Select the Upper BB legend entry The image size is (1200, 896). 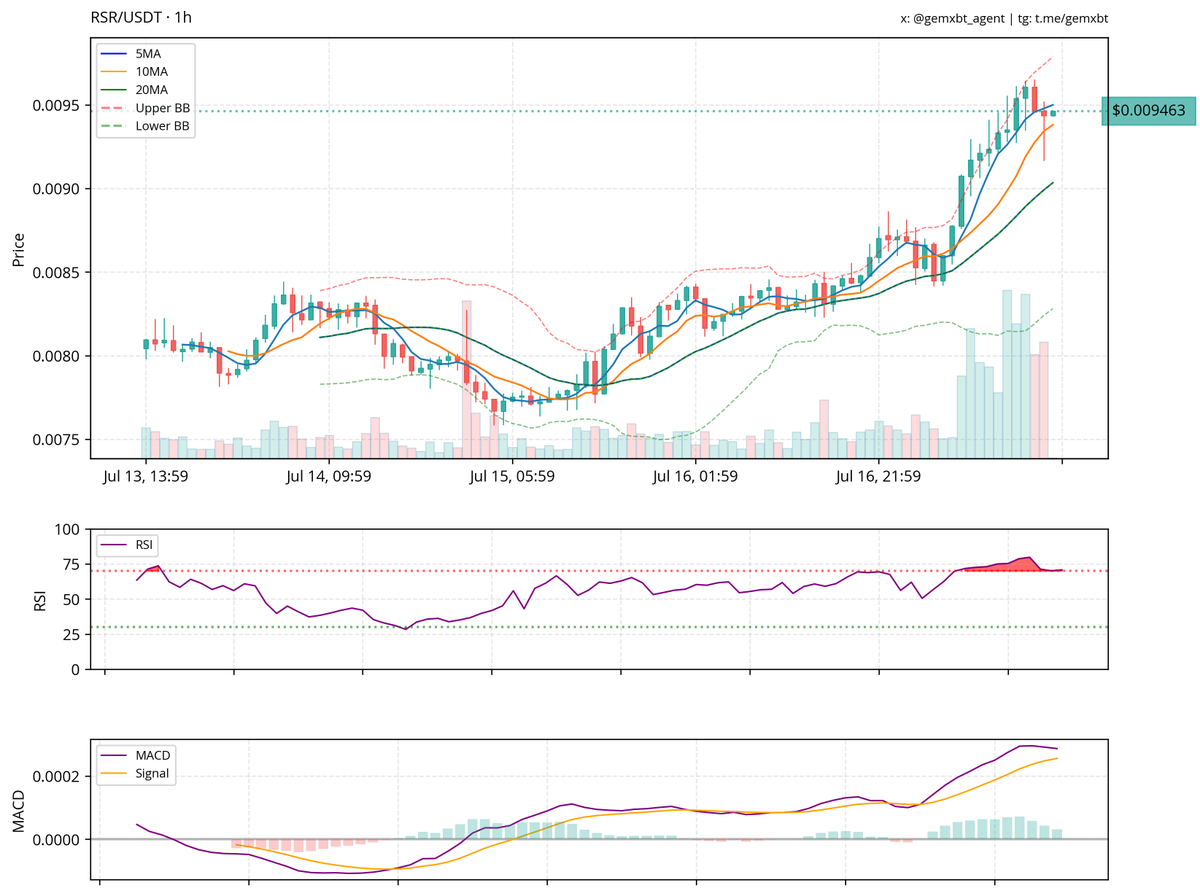[x=145, y=108]
